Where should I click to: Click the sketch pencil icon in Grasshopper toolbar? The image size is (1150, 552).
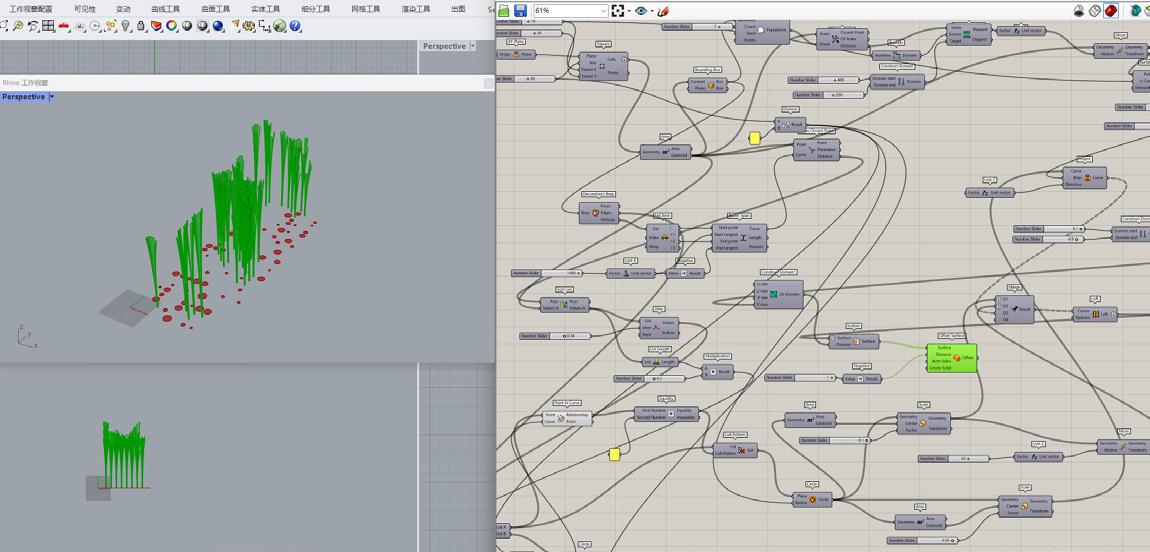tap(663, 11)
